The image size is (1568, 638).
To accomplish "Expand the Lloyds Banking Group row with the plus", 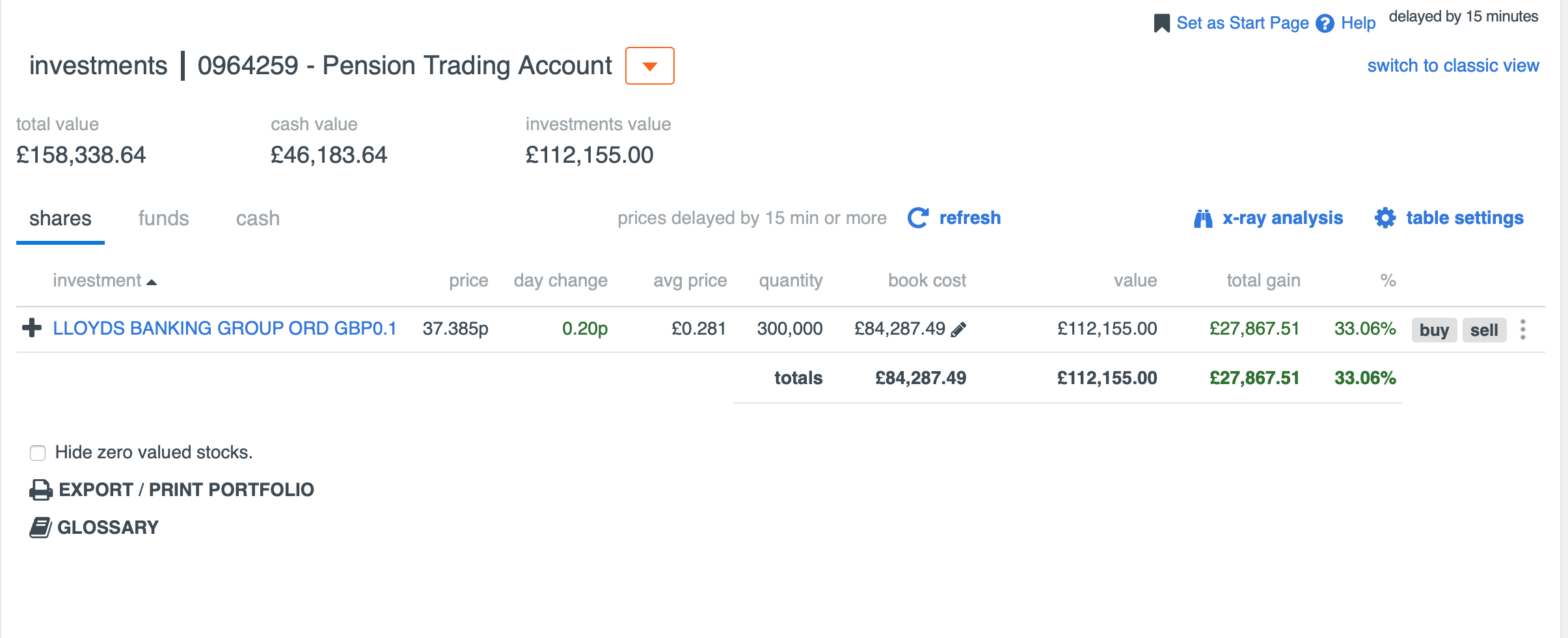I will (x=31, y=327).
